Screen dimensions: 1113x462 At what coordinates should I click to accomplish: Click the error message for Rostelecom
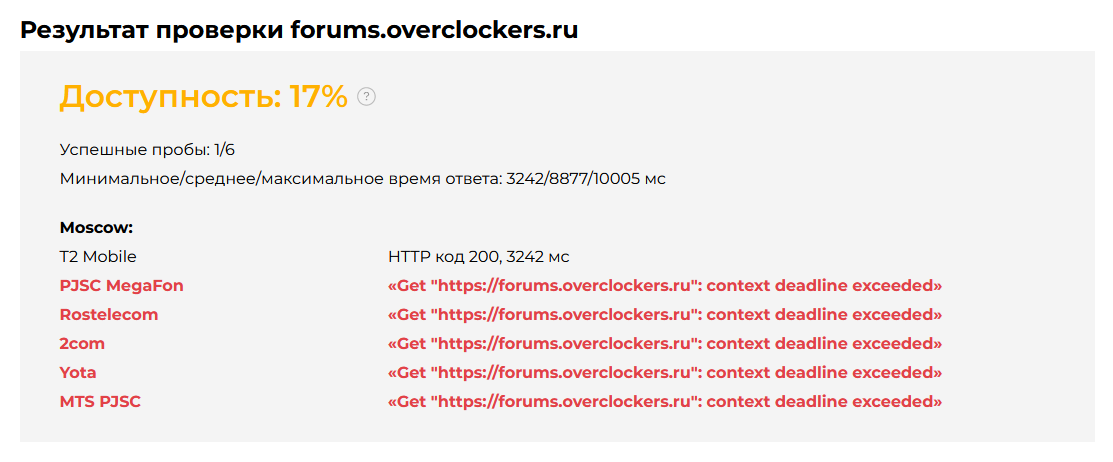tap(665, 315)
